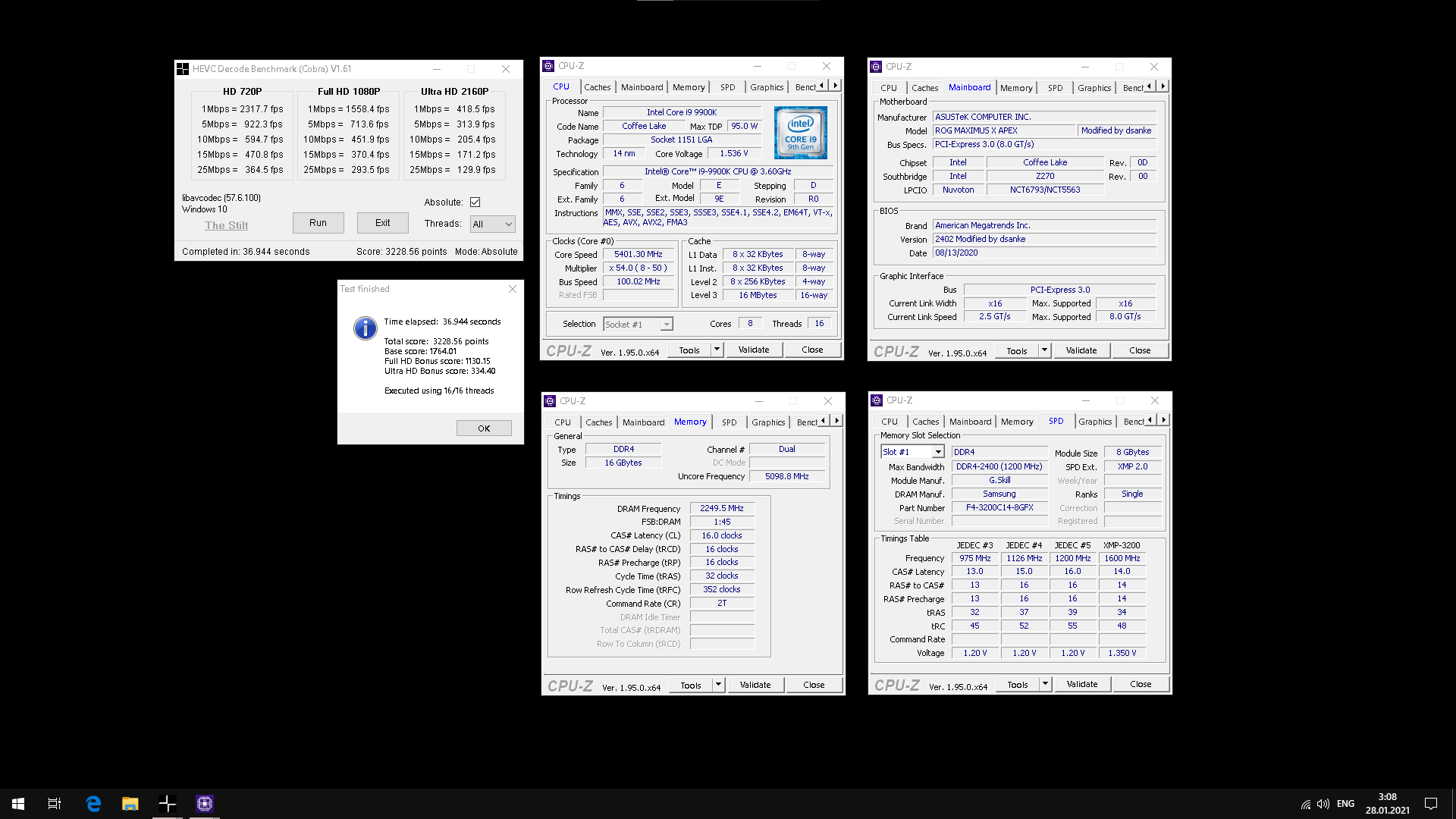Click the network tray icon
The image size is (1456, 819).
[x=1306, y=804]
